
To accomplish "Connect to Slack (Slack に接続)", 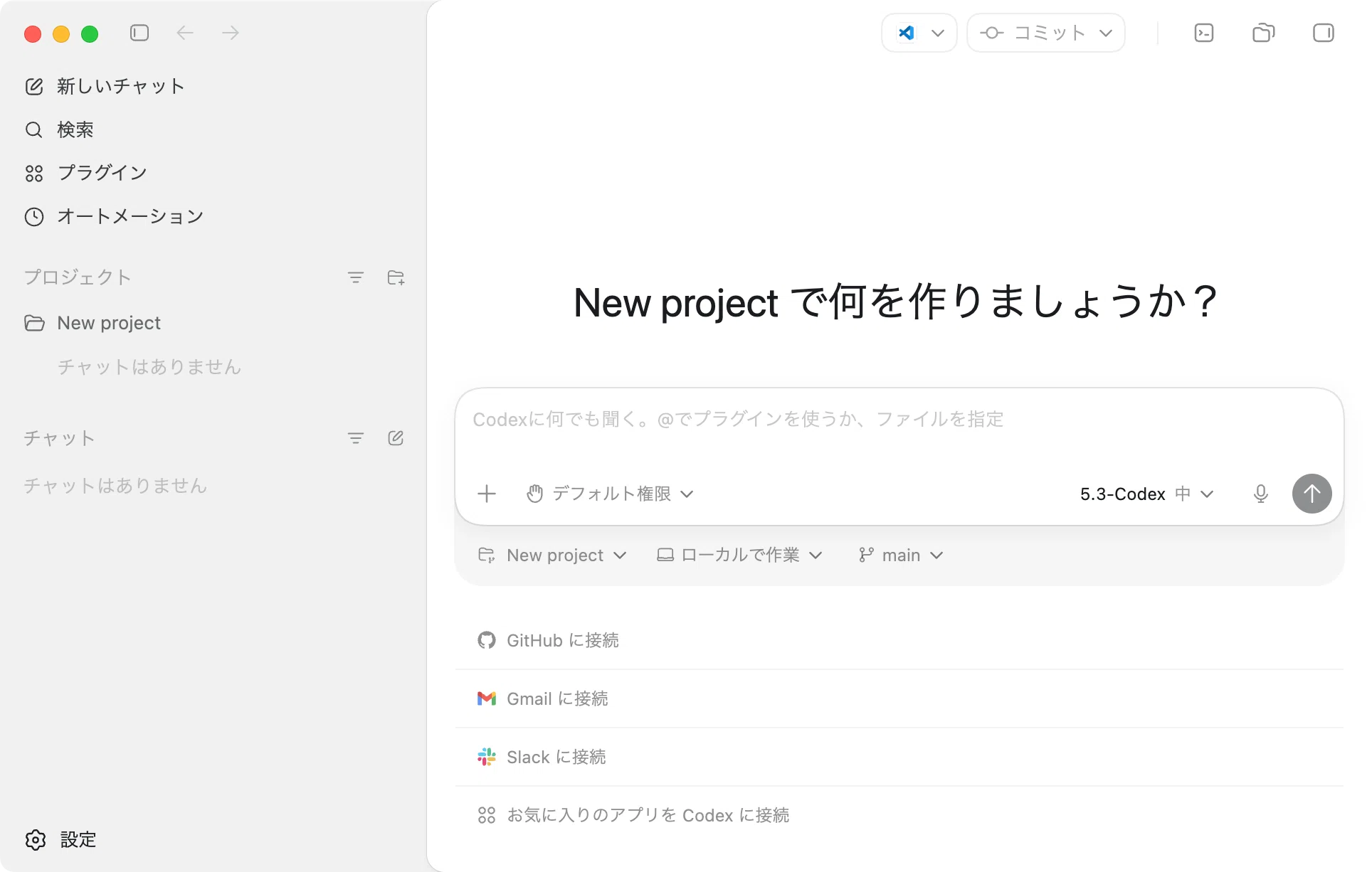I will tap(899, 757).
